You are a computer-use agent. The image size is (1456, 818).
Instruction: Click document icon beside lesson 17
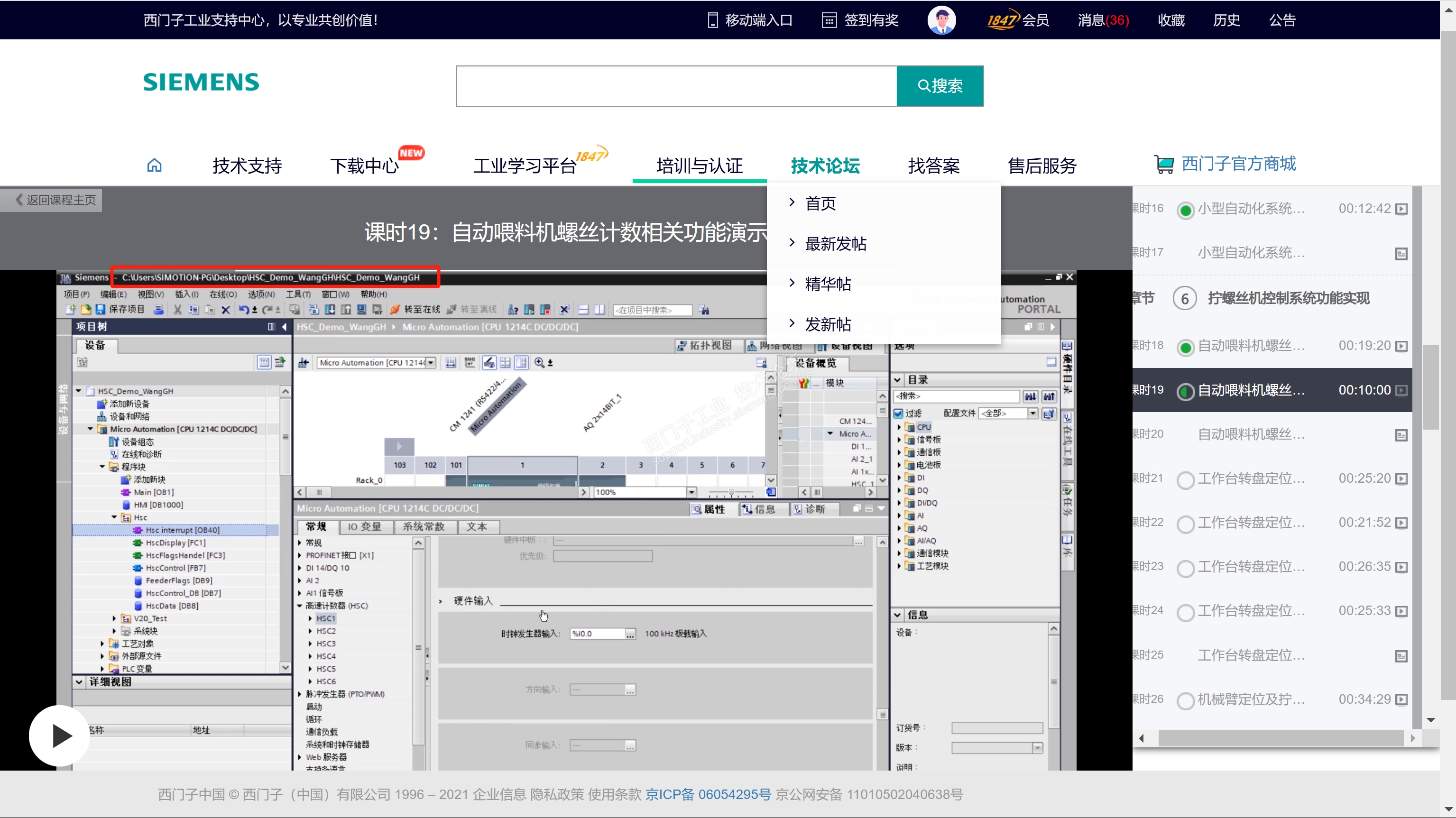(x=1401, y=253)
